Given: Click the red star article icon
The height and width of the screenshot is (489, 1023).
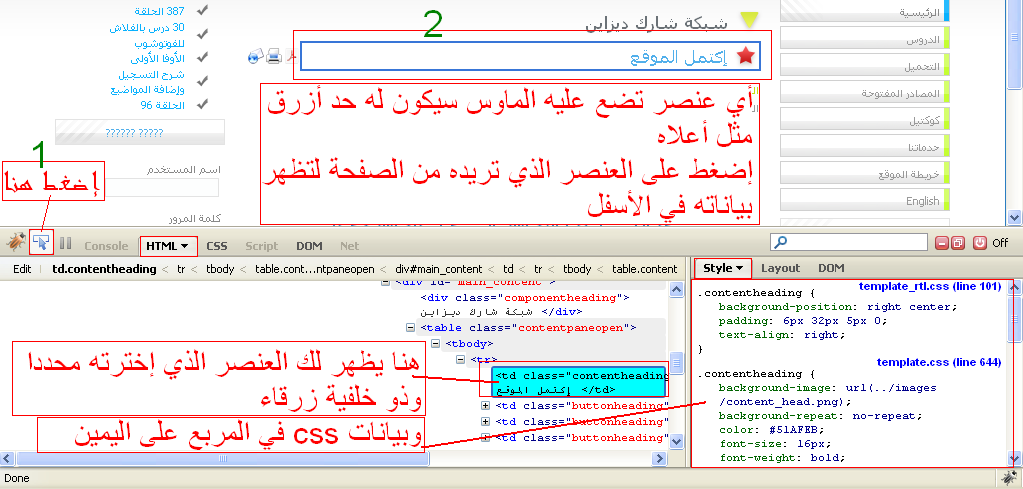Looking at the screenshot, I should pos(746,57).
